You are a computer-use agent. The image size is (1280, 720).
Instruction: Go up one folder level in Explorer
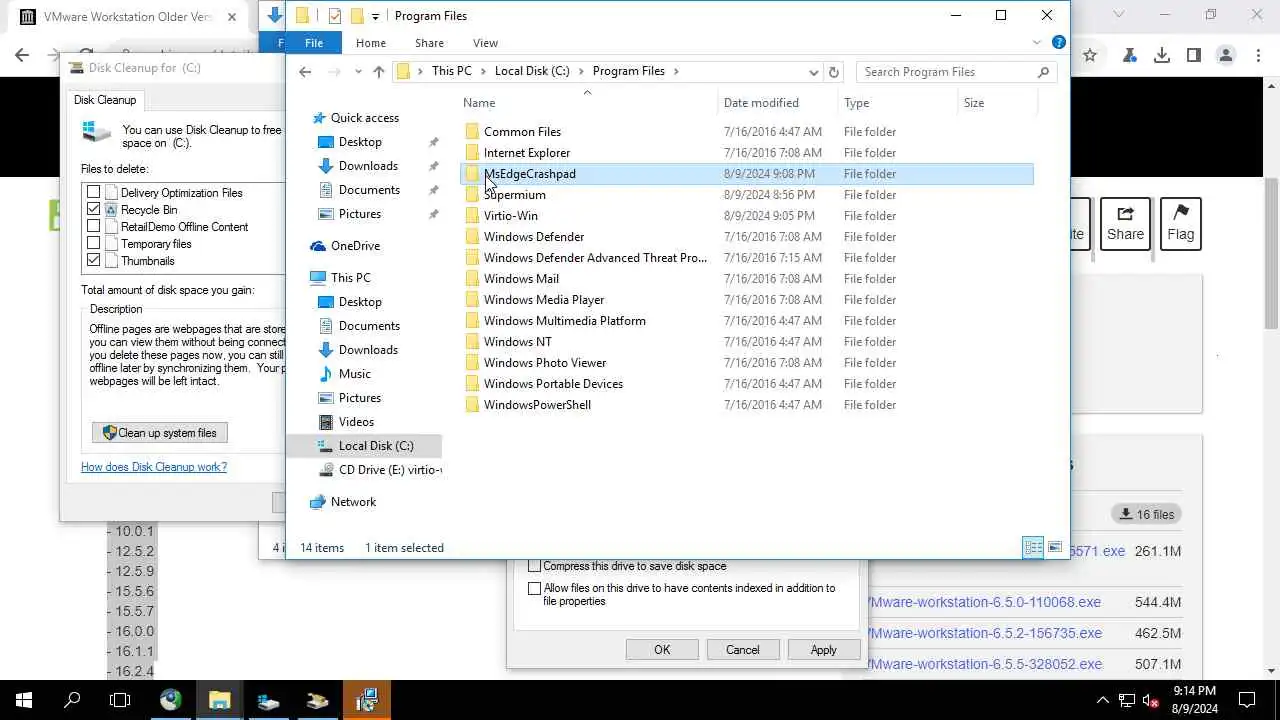378,72
